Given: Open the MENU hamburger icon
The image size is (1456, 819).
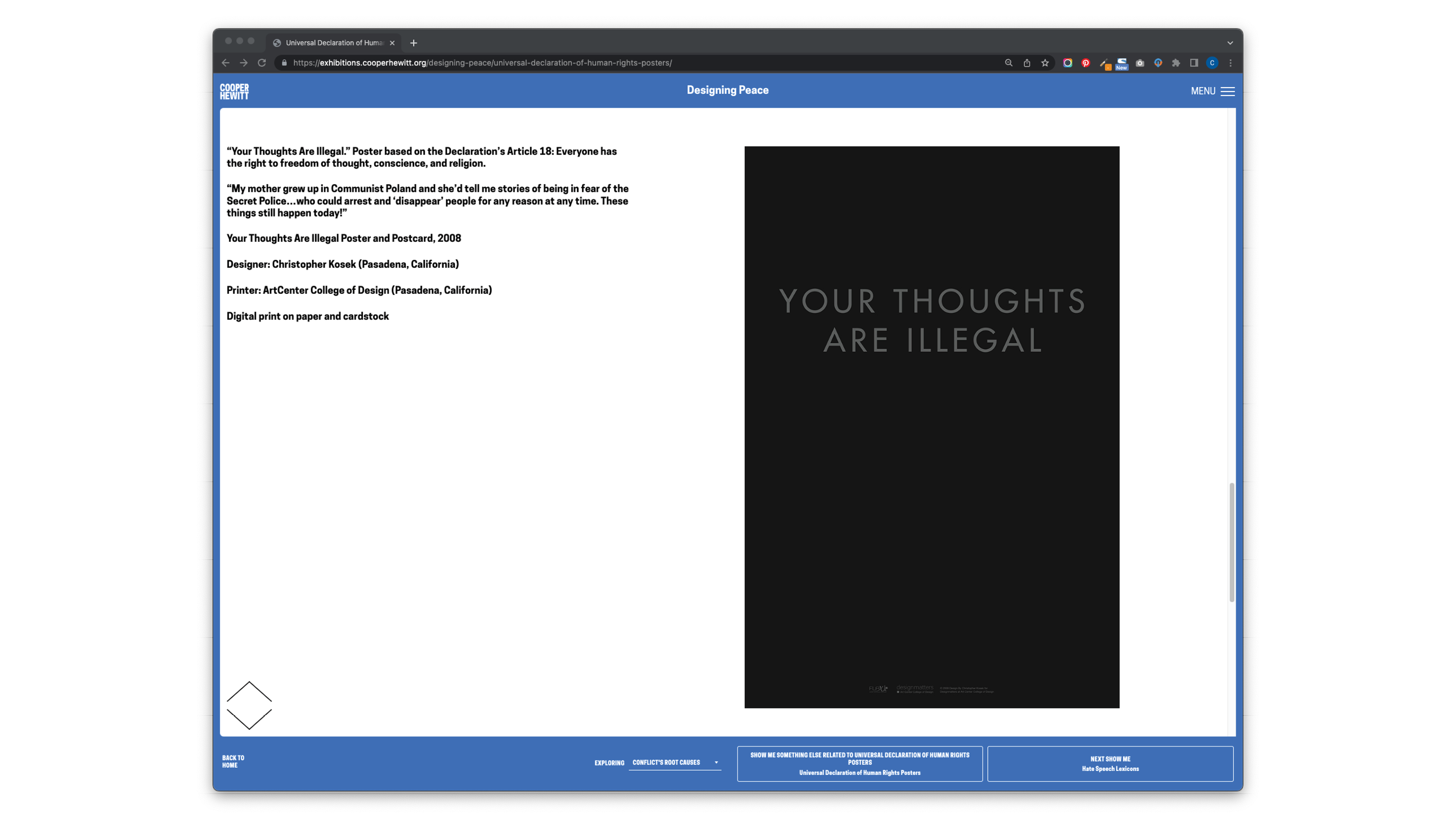Looking at the screenshot, I should [1228, 91].
